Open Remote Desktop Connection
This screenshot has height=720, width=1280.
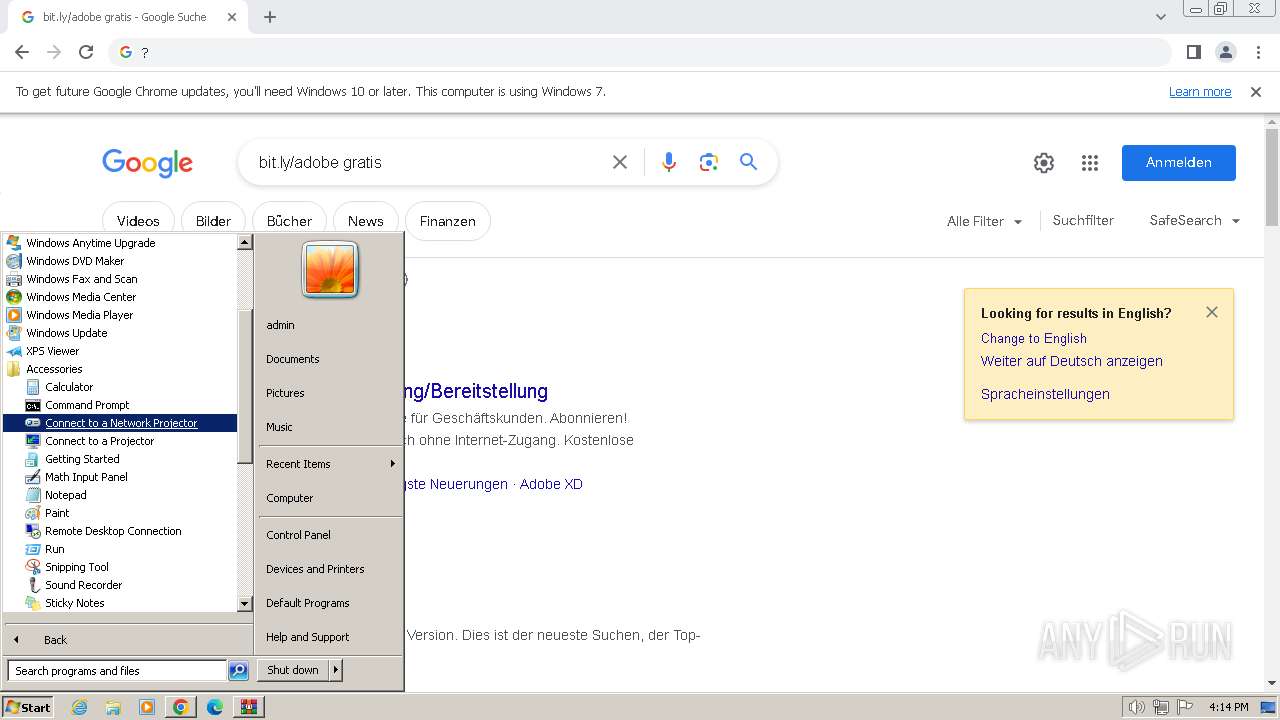[113, 531]
